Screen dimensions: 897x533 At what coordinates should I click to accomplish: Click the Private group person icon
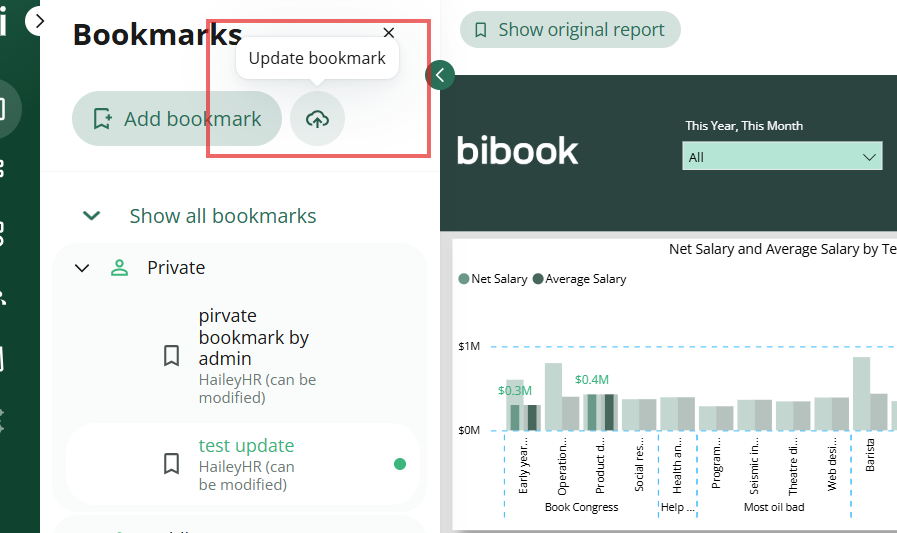pyautogui.click(x=120, y=268)
